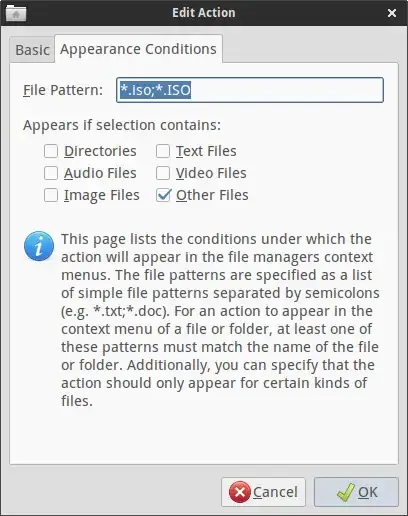Click the Edit Action title bar text

204,13
